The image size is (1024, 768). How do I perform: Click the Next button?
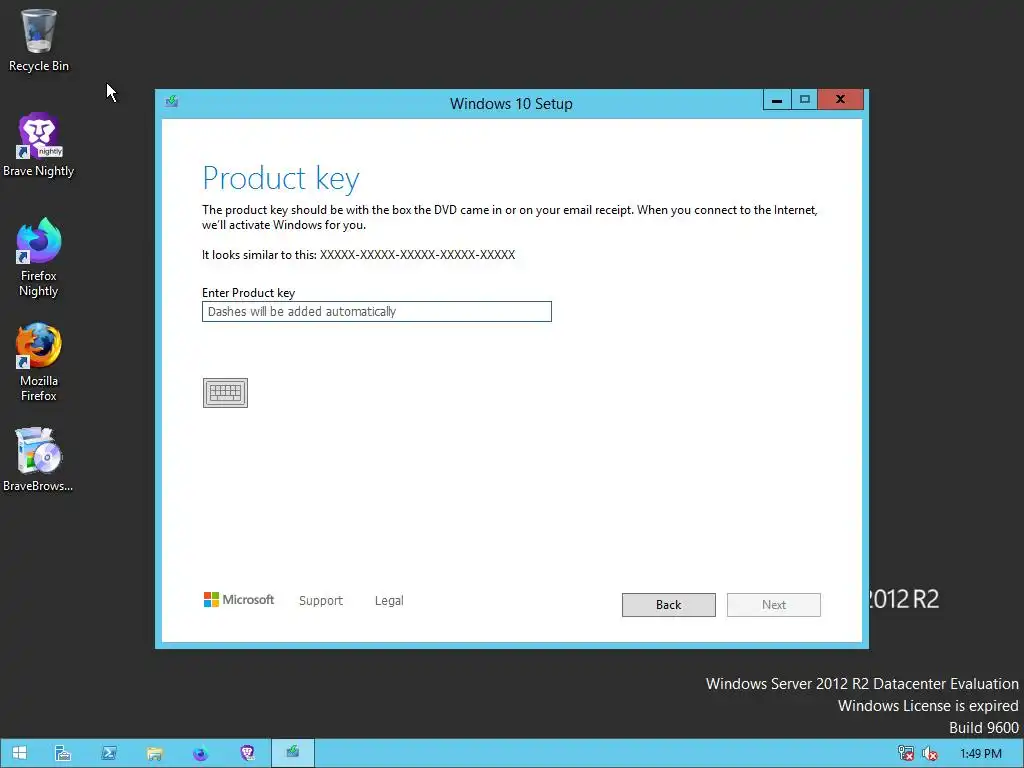coord(773,605)
